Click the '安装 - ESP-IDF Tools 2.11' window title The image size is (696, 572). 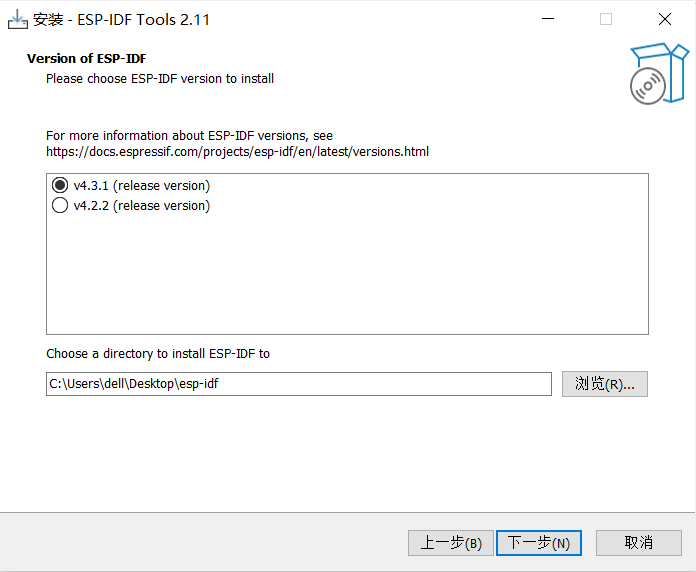[x=121, y=20]
